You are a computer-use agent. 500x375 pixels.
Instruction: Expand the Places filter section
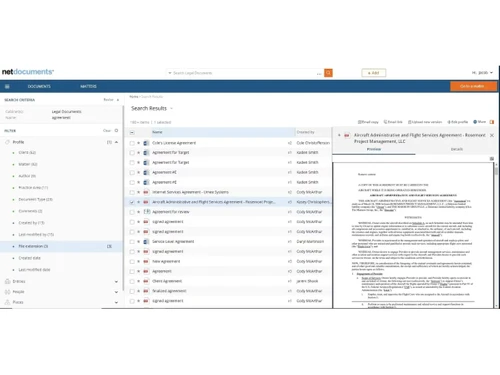[116, 303]
